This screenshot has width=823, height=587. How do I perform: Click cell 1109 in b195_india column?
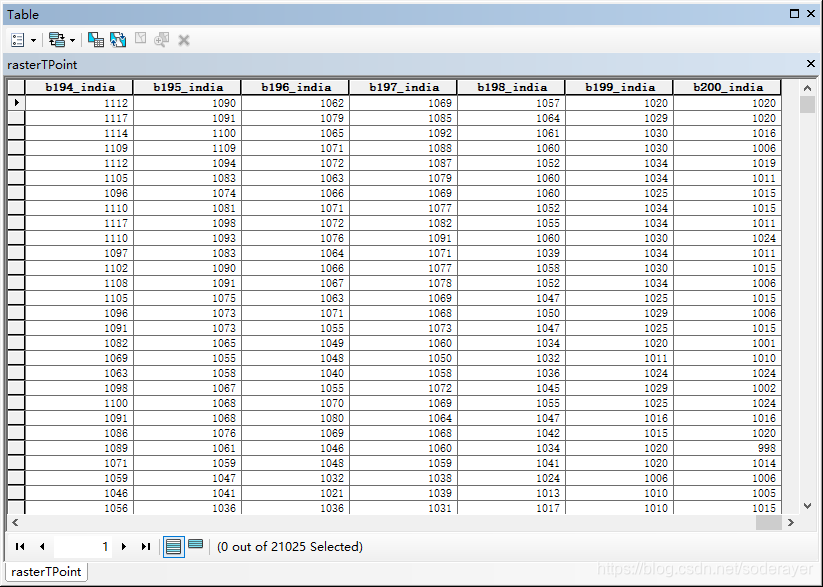187,148
